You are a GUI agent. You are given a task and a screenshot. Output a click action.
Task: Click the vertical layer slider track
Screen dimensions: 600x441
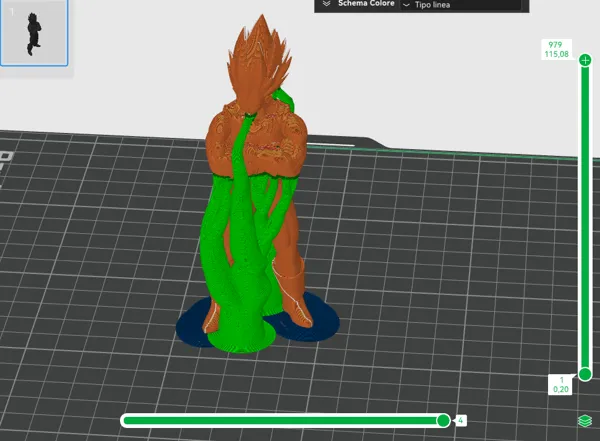(585, 217)
